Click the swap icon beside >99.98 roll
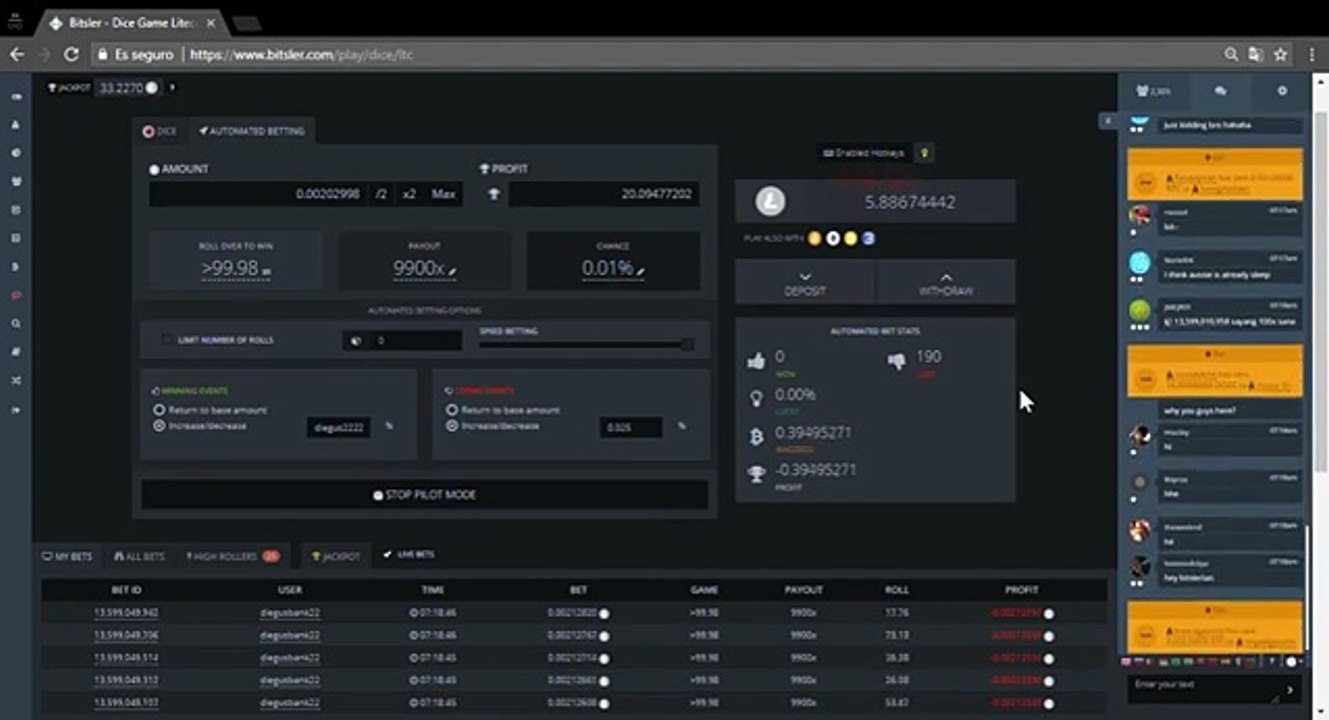The width and height of the screenshot is (1329, 720). (267, 271)
